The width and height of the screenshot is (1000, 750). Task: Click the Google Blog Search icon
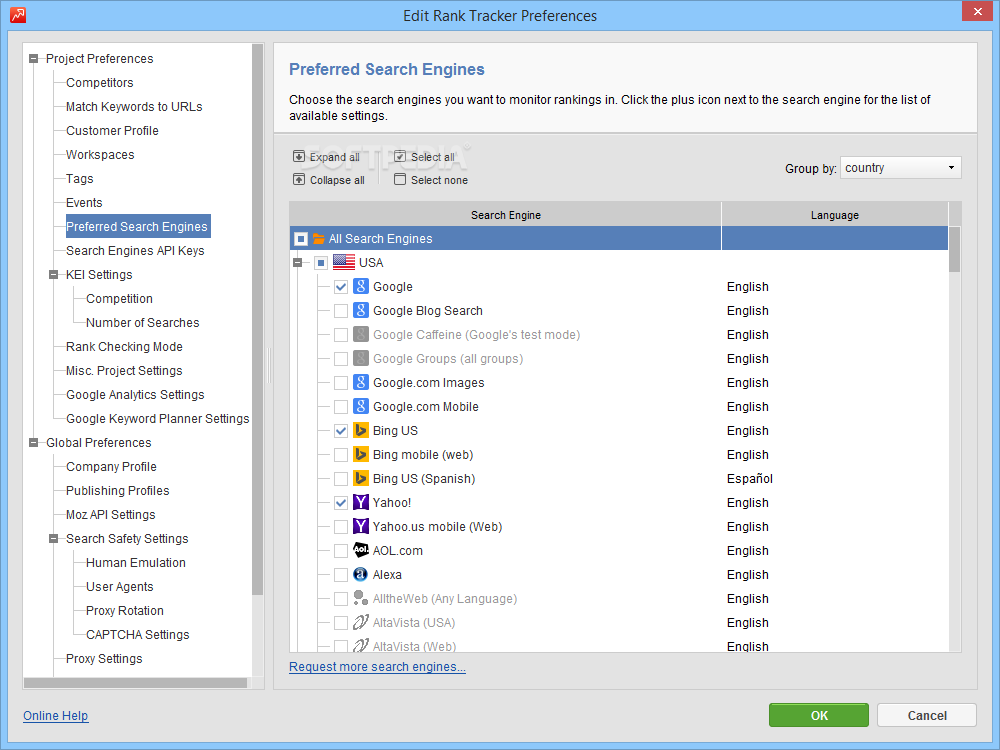[x=361, y=311]
